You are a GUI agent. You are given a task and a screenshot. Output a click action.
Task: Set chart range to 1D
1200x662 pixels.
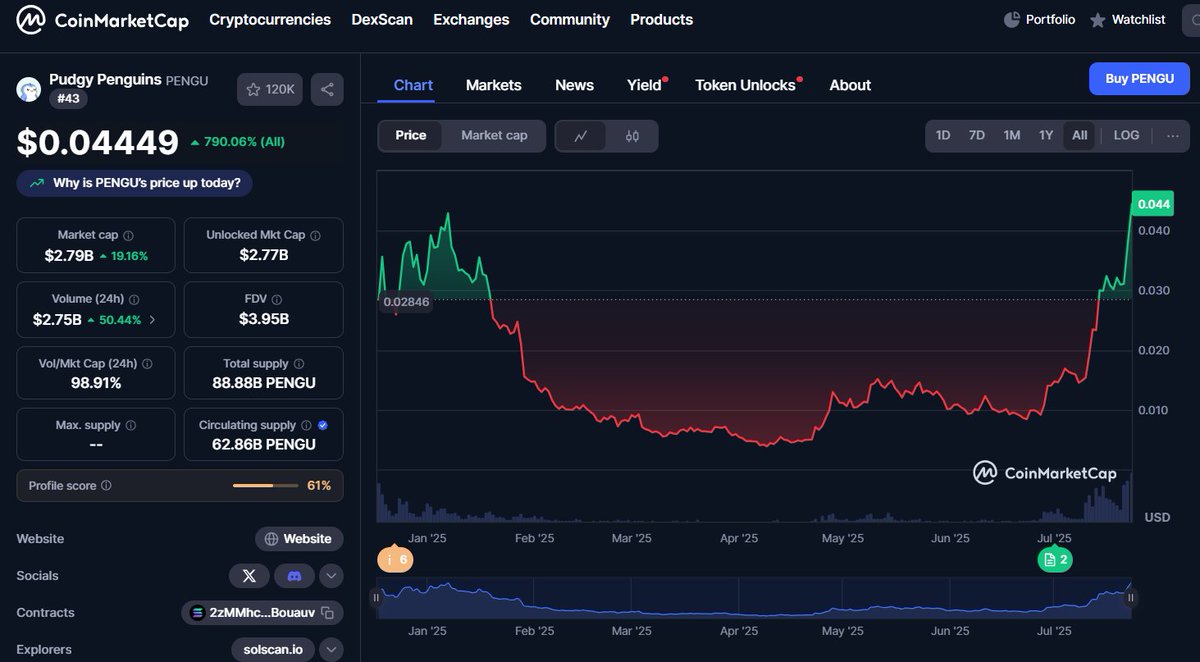943,135
